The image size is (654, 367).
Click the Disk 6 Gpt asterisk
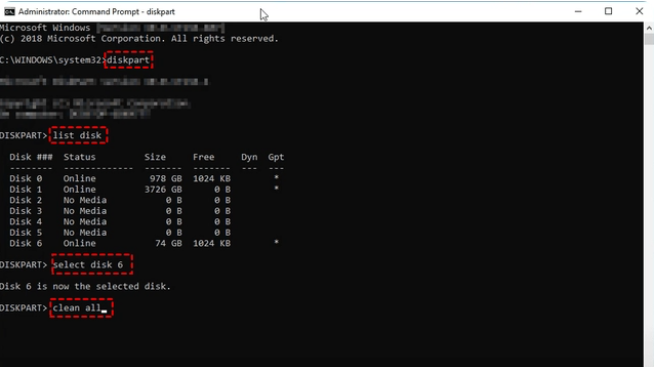point(276,242)
